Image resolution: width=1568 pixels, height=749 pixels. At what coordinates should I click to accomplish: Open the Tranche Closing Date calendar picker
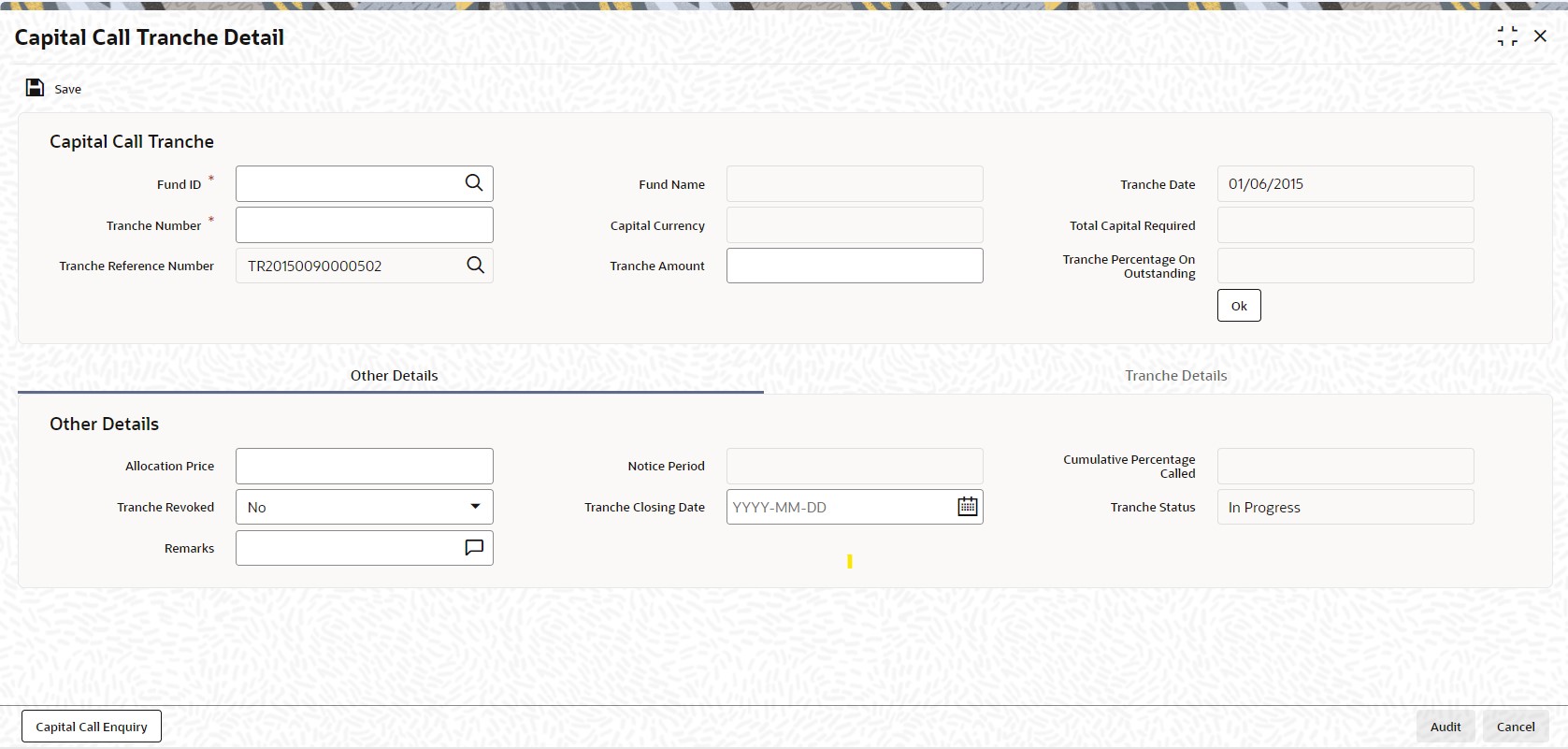[968, 507]
